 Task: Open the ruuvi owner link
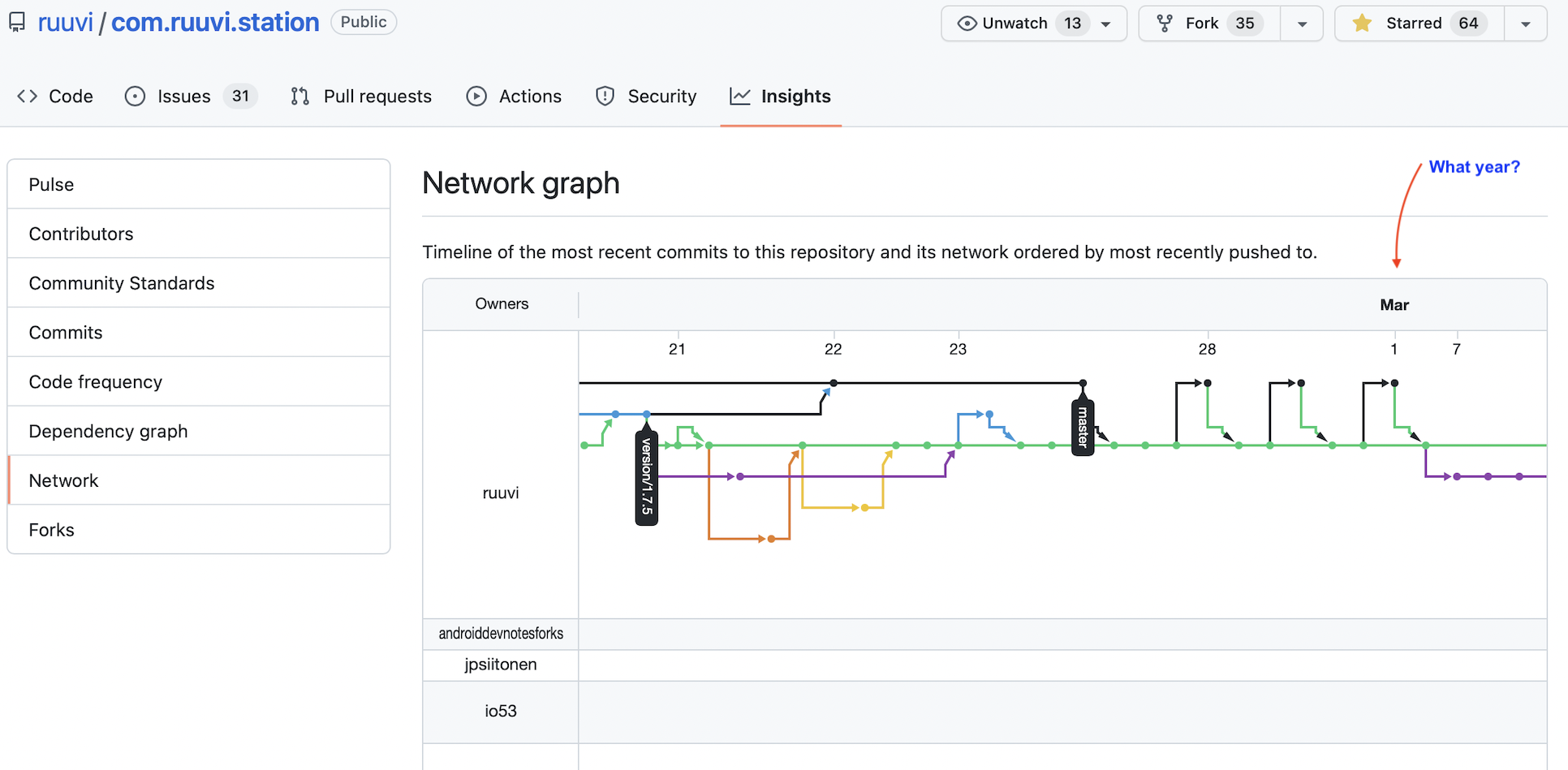point(66,23)
